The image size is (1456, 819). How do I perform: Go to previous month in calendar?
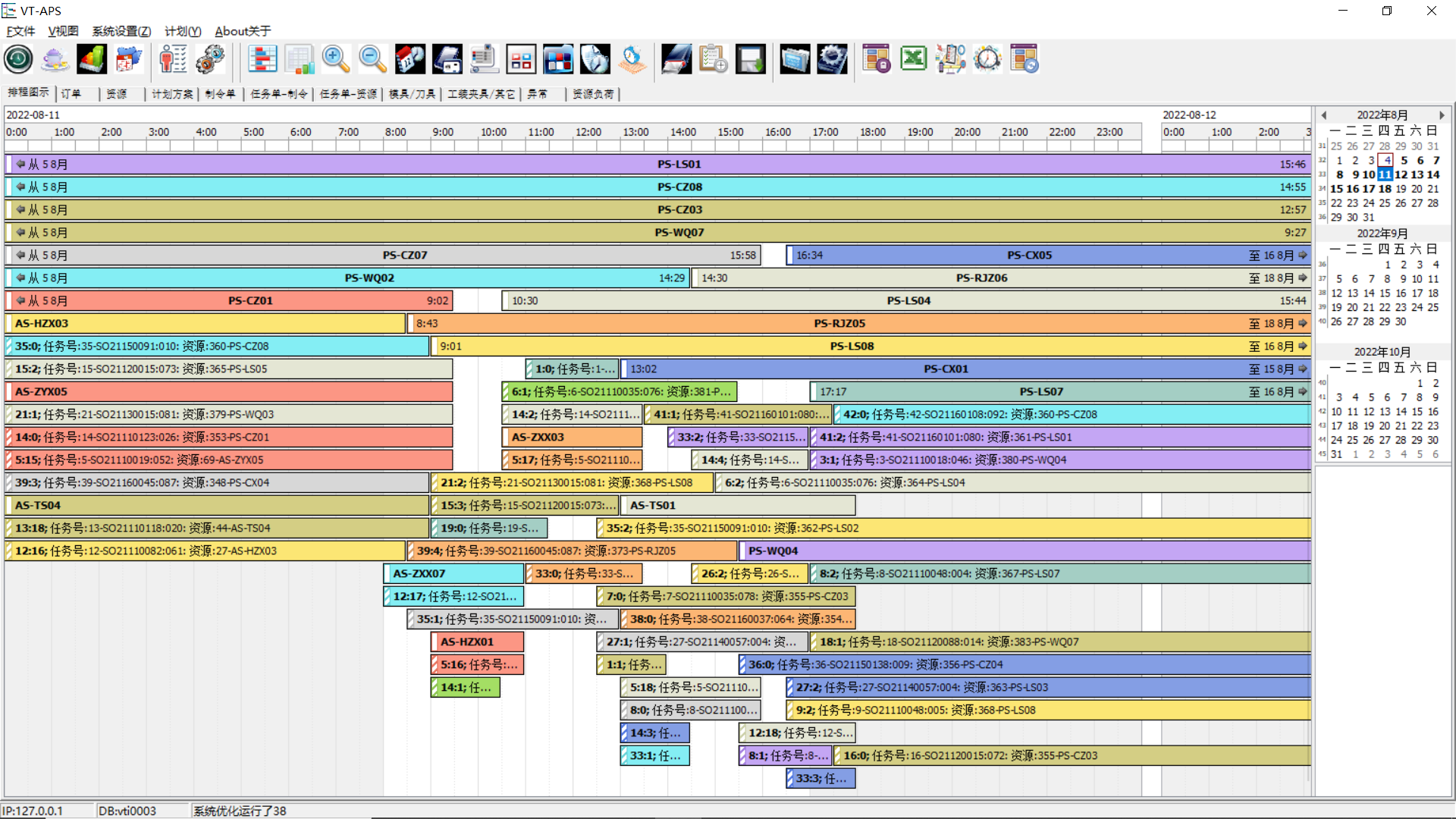1324,115
